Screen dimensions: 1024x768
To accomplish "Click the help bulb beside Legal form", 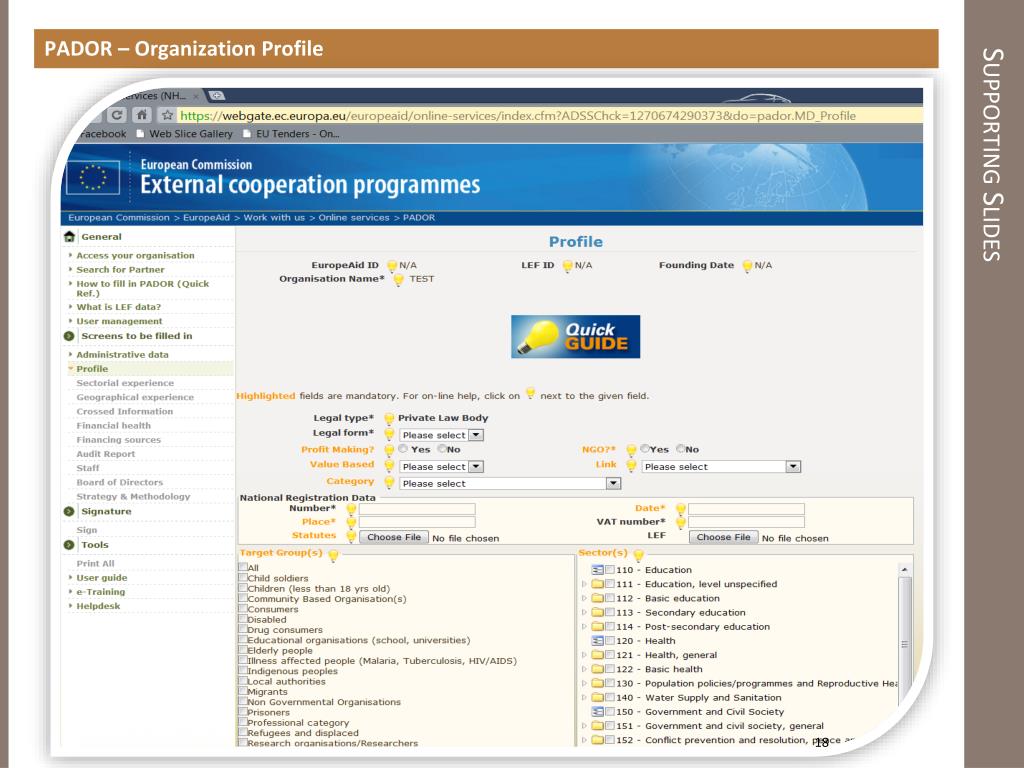I will (389, 434).
